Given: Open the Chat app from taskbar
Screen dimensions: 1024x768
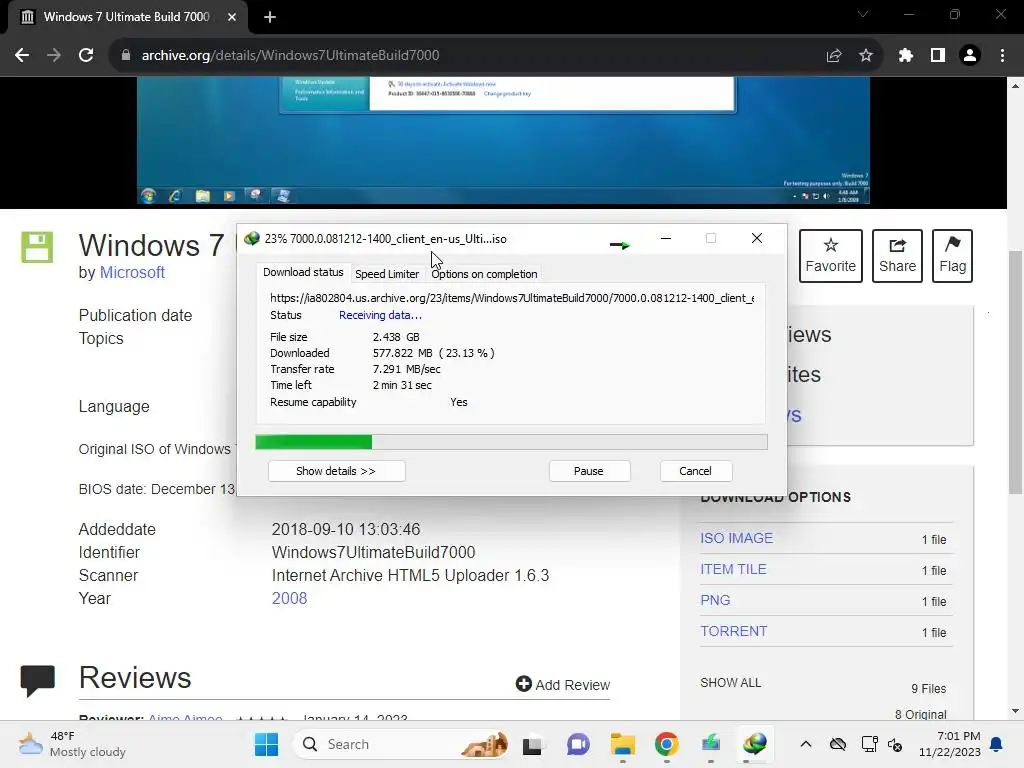Looking at the screenshot, I should click(x=578, y=744).
